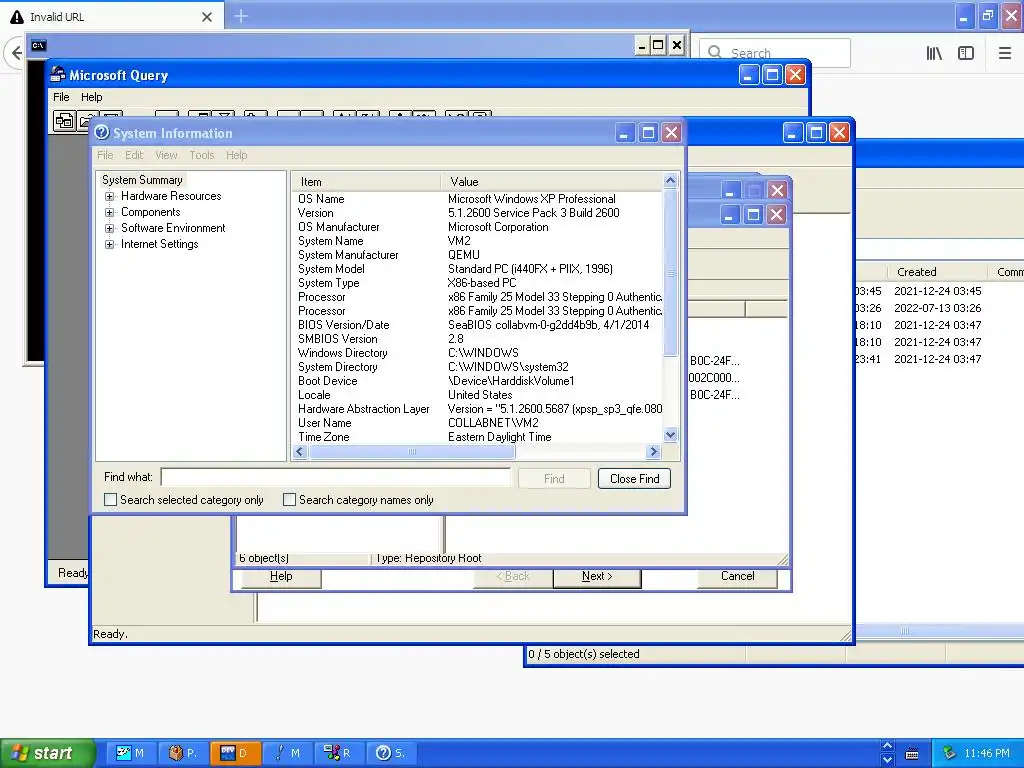Open the Tools menu in System Information
The image size is (1024, 768).
(x=202, y=155)
